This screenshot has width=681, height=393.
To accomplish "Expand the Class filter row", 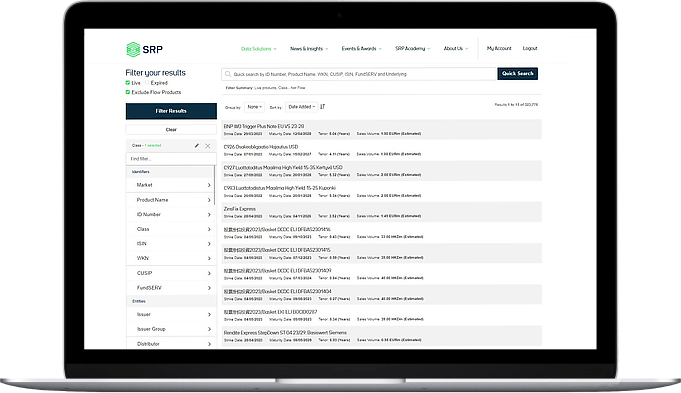I will [x=170, y=229].
